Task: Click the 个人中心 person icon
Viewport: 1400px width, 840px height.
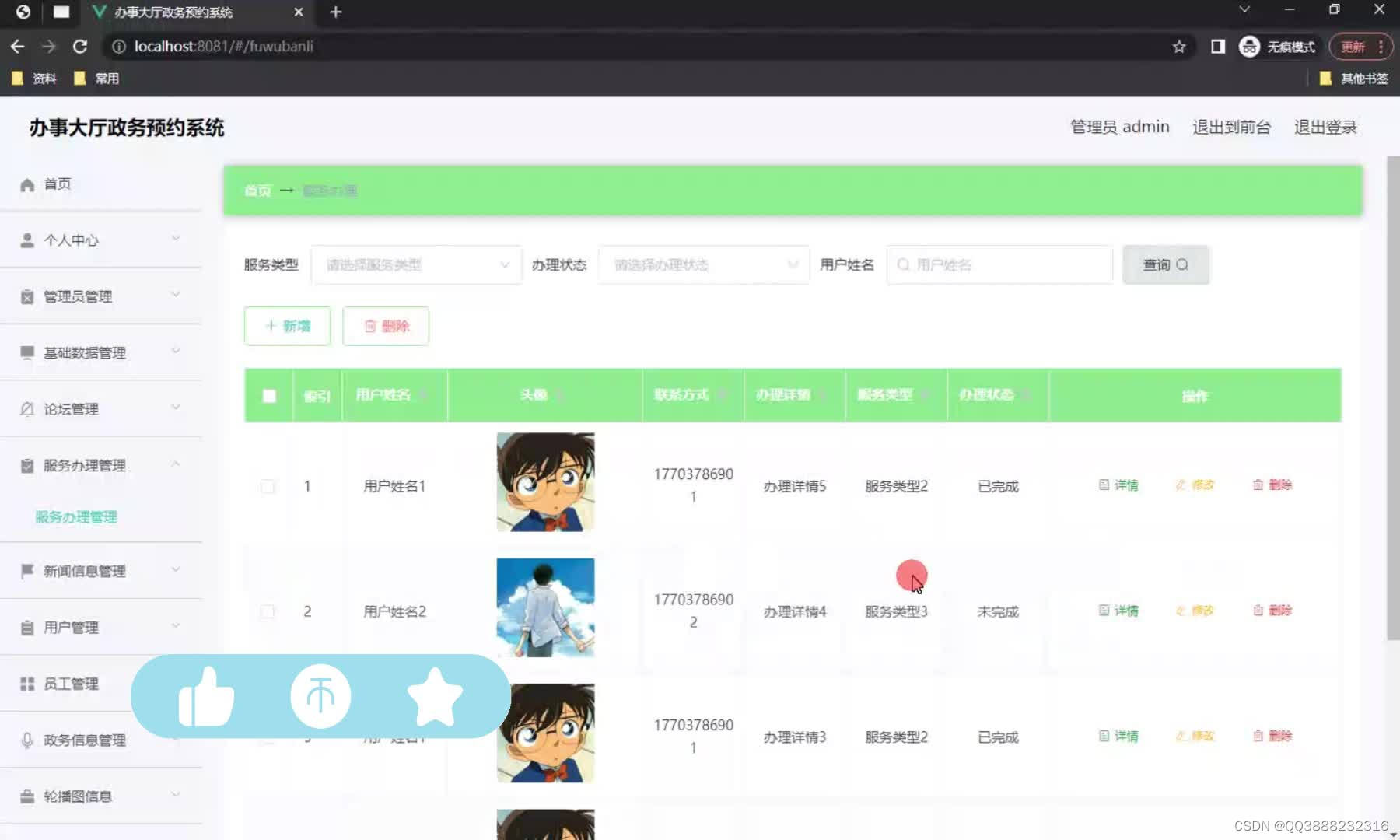Action: (27, 240)
